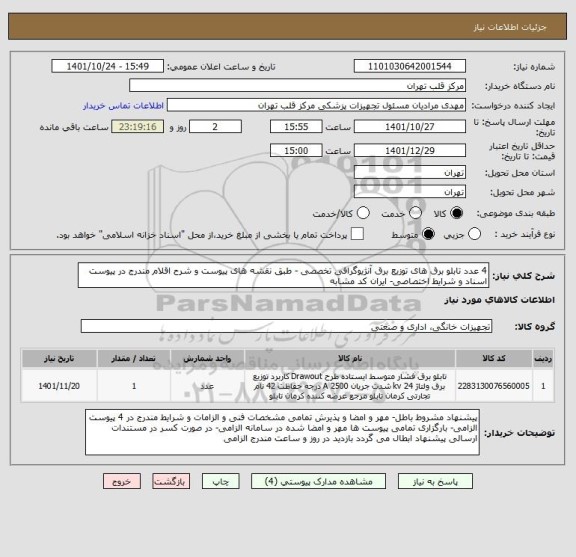Viewport: 576px width, 557px height.
Task: Click the delivery province field تهران
Action: (x=410, y=173)
